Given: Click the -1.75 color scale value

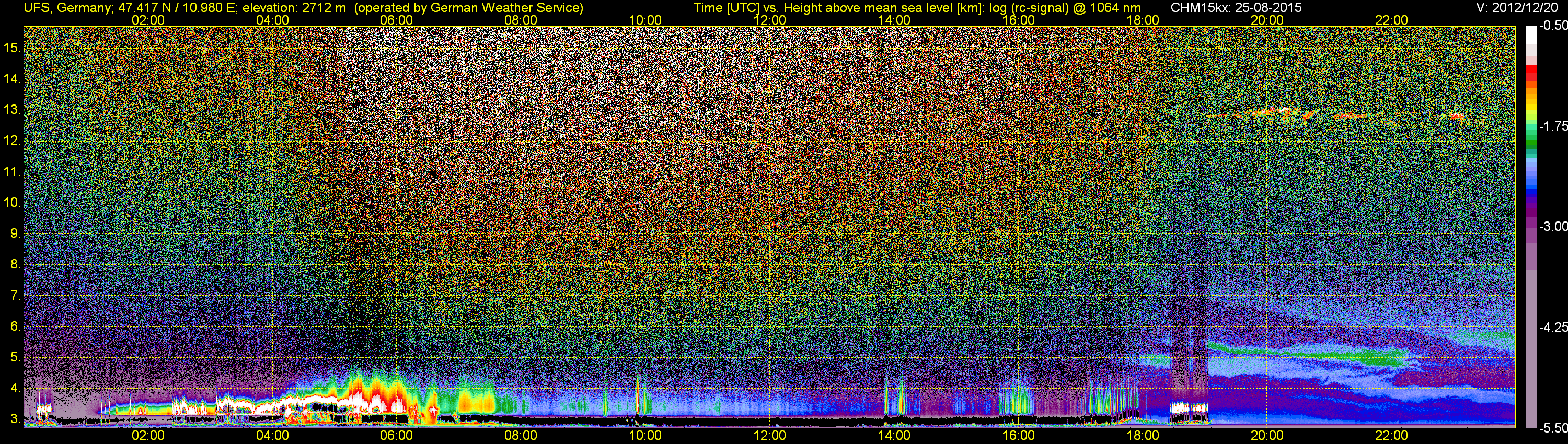Looking at the screenshot, I should tap(1553, 126).
